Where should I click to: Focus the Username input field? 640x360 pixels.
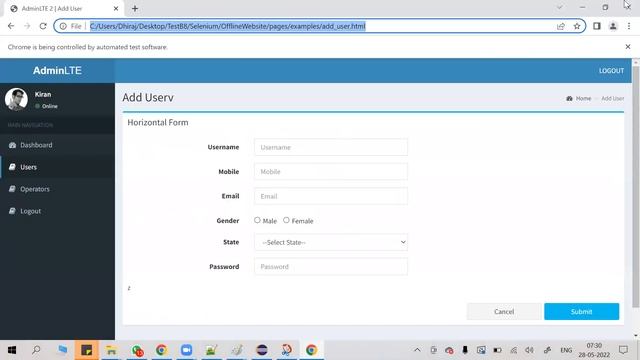331,147
